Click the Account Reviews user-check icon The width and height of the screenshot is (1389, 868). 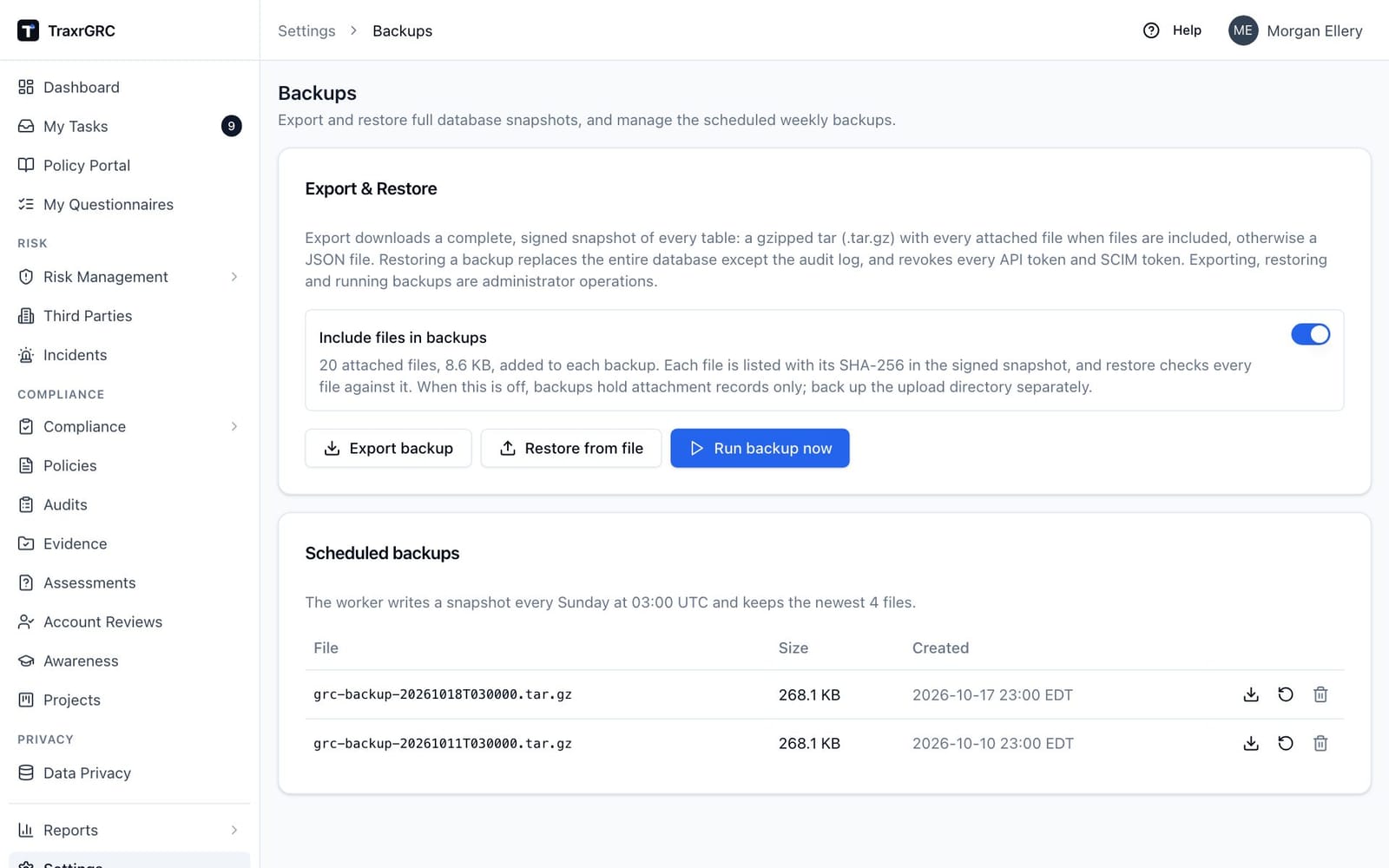coord(26,621)
